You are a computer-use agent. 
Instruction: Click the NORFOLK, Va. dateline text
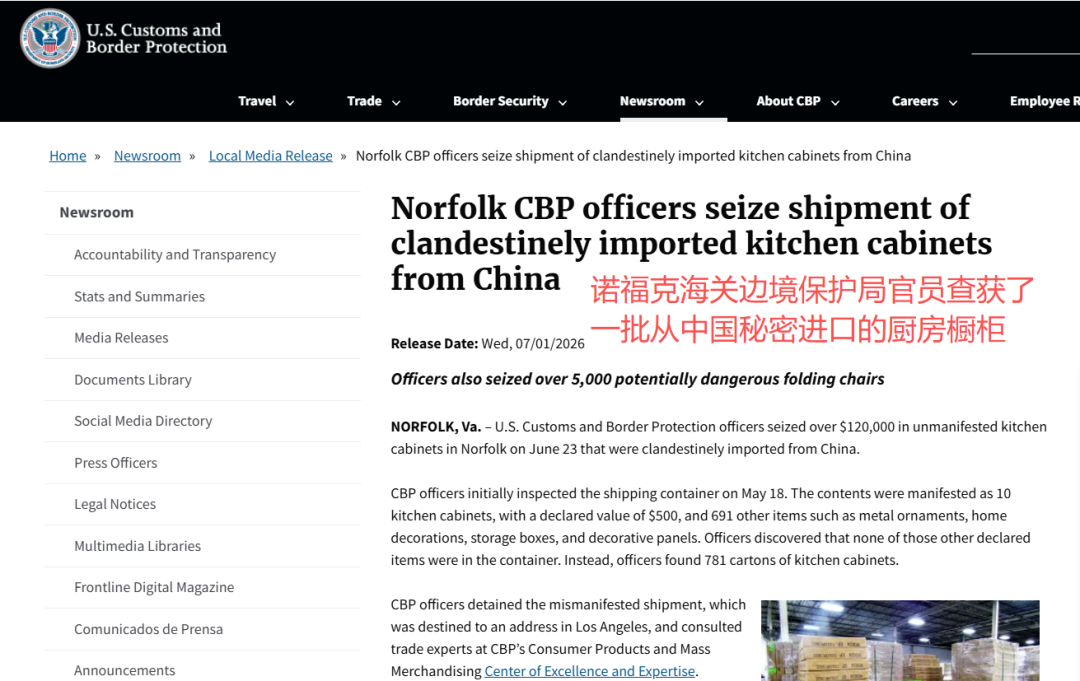[435, 427]
